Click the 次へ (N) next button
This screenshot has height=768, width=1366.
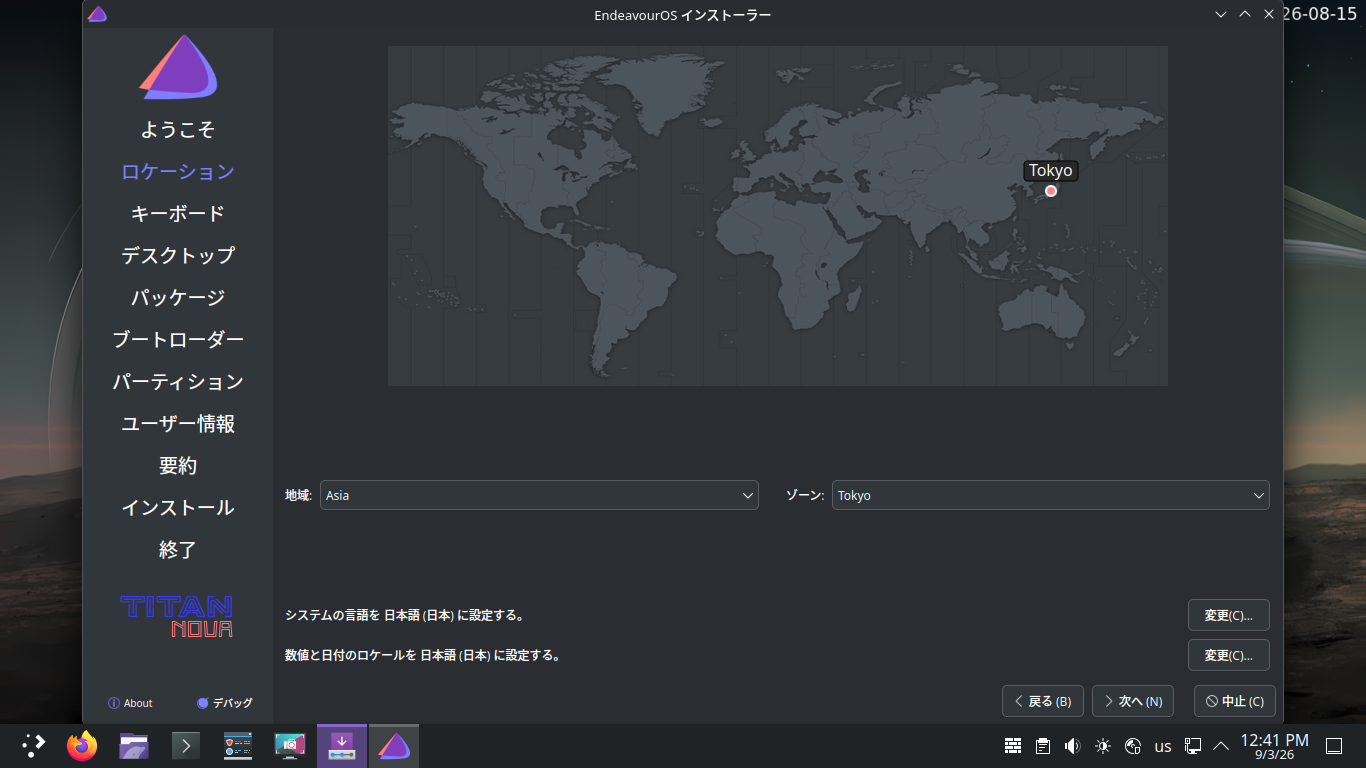(x=1133, y=701)
